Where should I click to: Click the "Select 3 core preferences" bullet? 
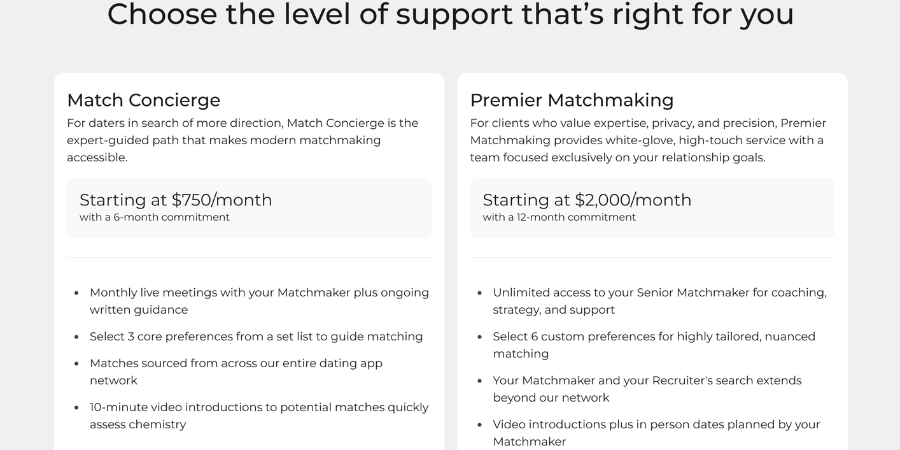[256, 336]
